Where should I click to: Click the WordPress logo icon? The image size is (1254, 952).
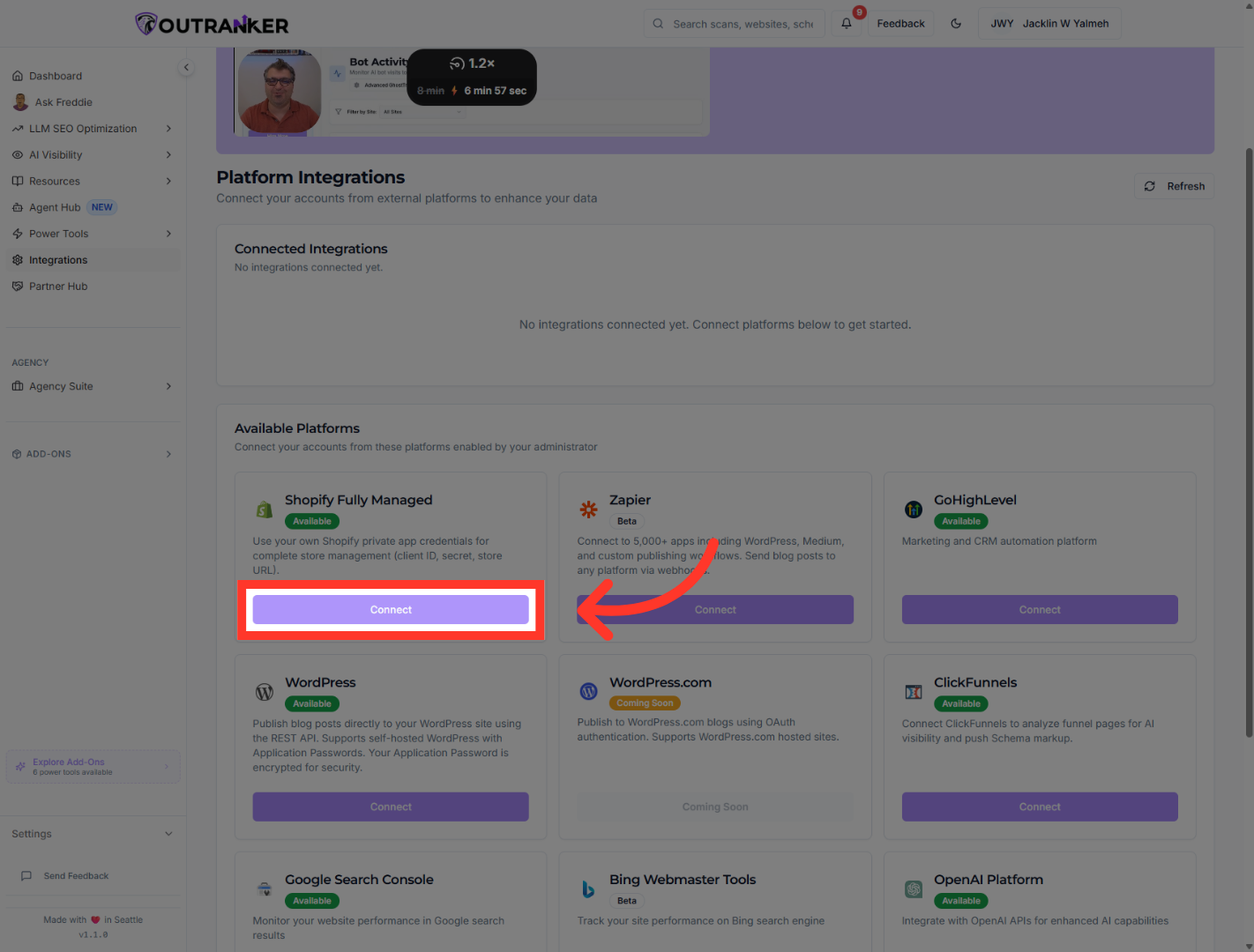click(265, 692)
